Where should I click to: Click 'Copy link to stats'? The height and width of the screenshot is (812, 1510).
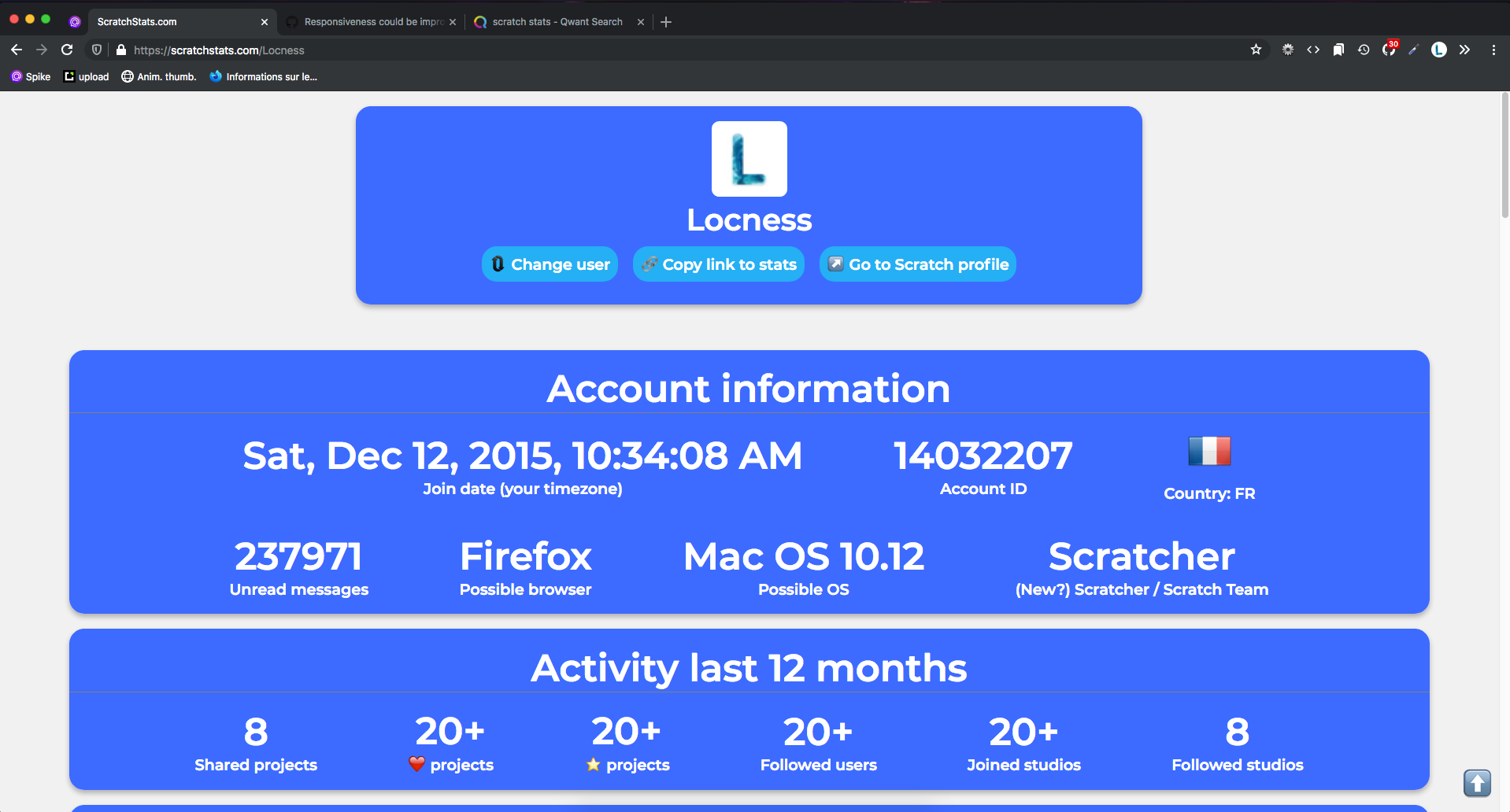click(717, 264)
